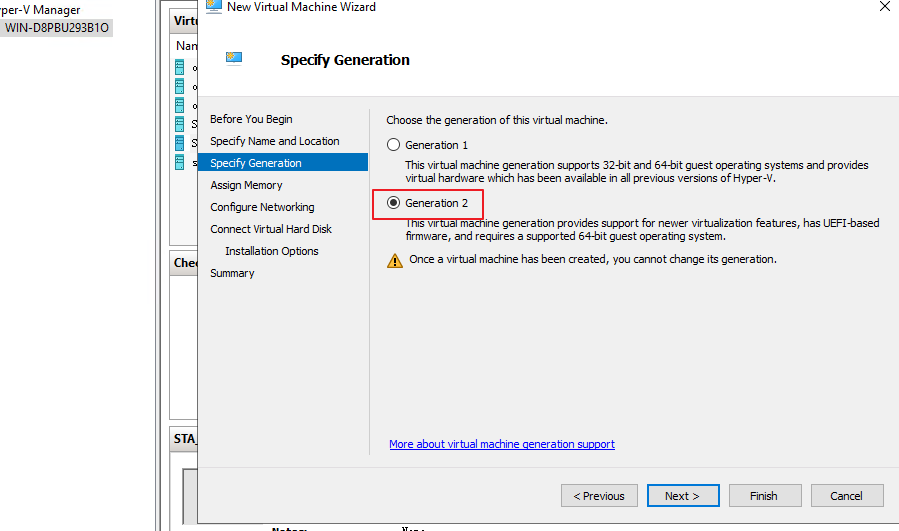899x531 pixels.
Task: Choose the Generation 2 radio button
Action: point(393,203)
